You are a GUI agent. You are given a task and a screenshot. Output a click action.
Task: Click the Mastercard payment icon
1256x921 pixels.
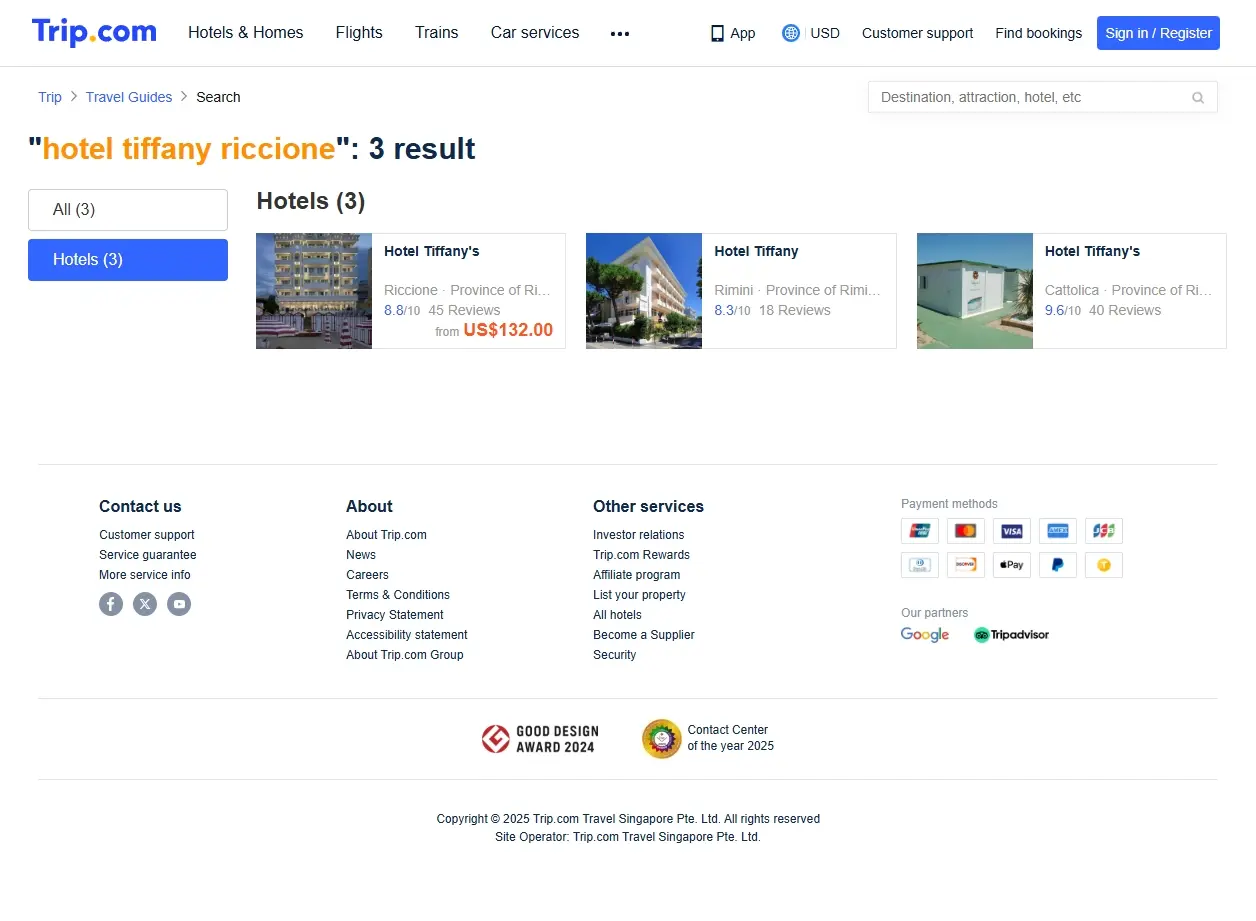pyautogui.click(x=966, y=531)
